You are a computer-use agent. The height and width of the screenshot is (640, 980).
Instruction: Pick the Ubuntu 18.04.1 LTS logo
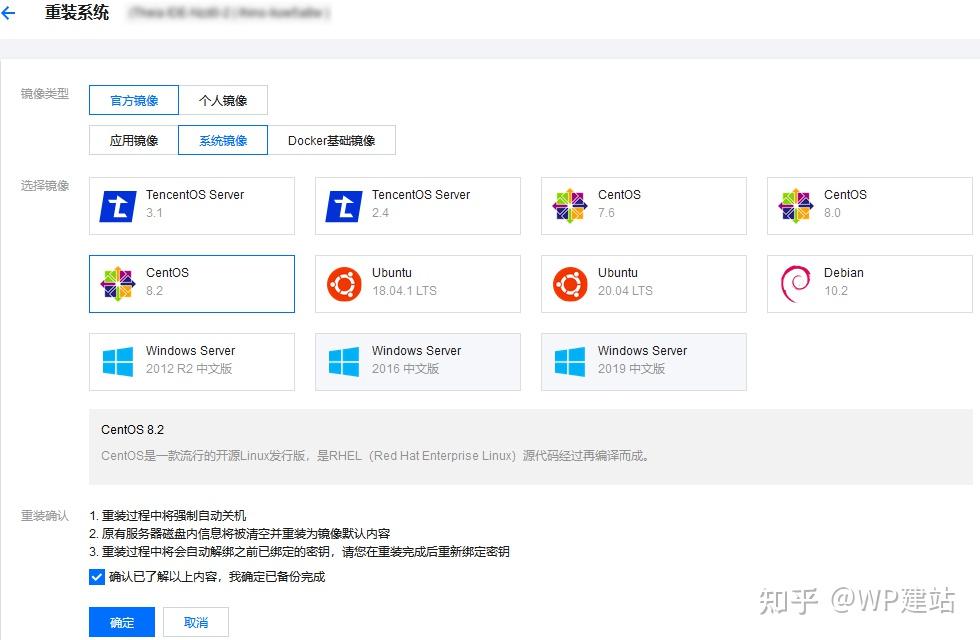[344, 284]
